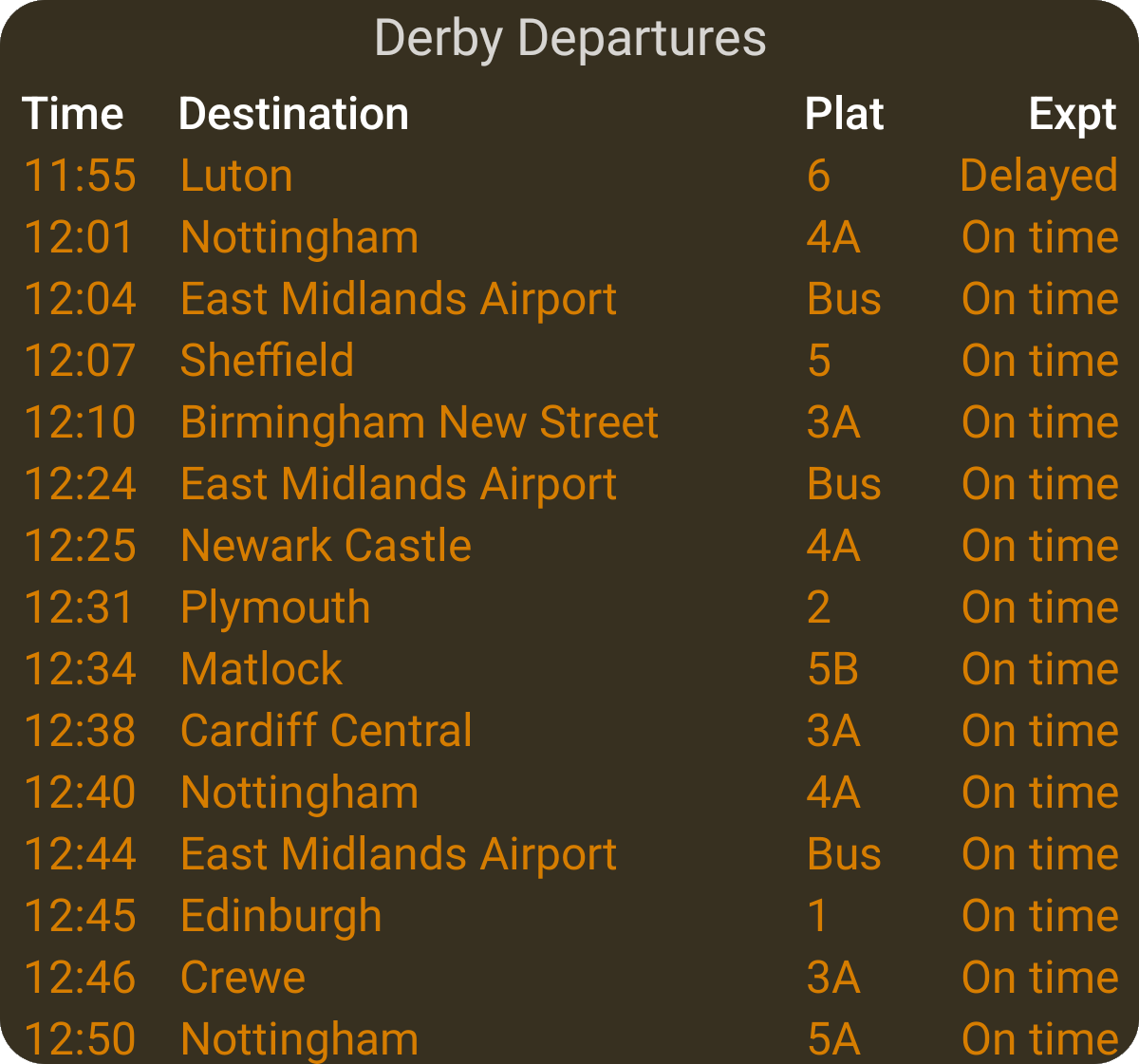
Task: Click the Expt column header
Action: point(1073,115)
